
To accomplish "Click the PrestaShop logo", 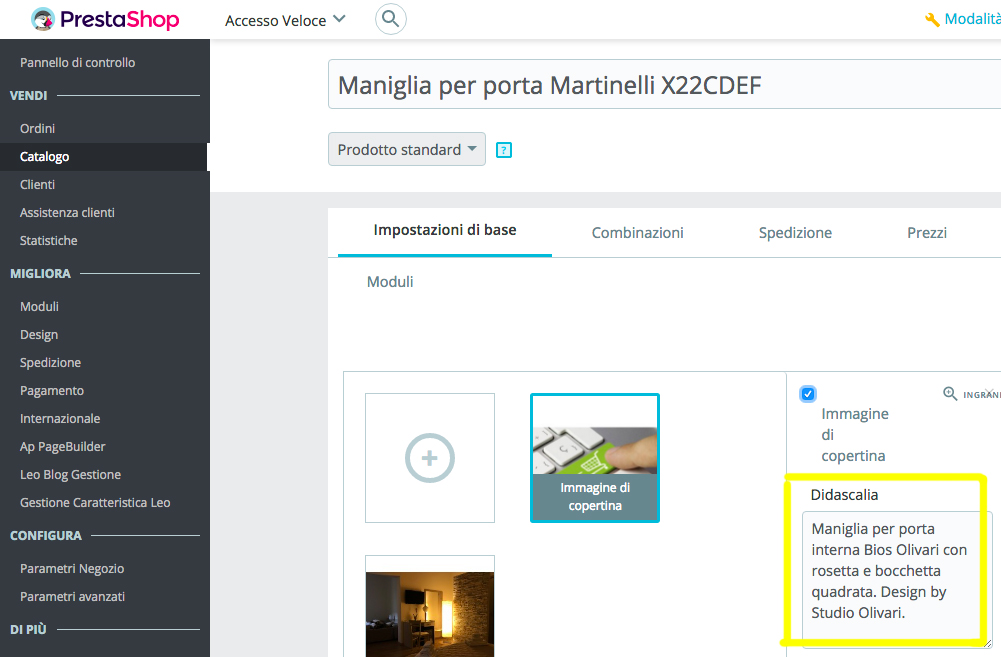I will [105, 19].
